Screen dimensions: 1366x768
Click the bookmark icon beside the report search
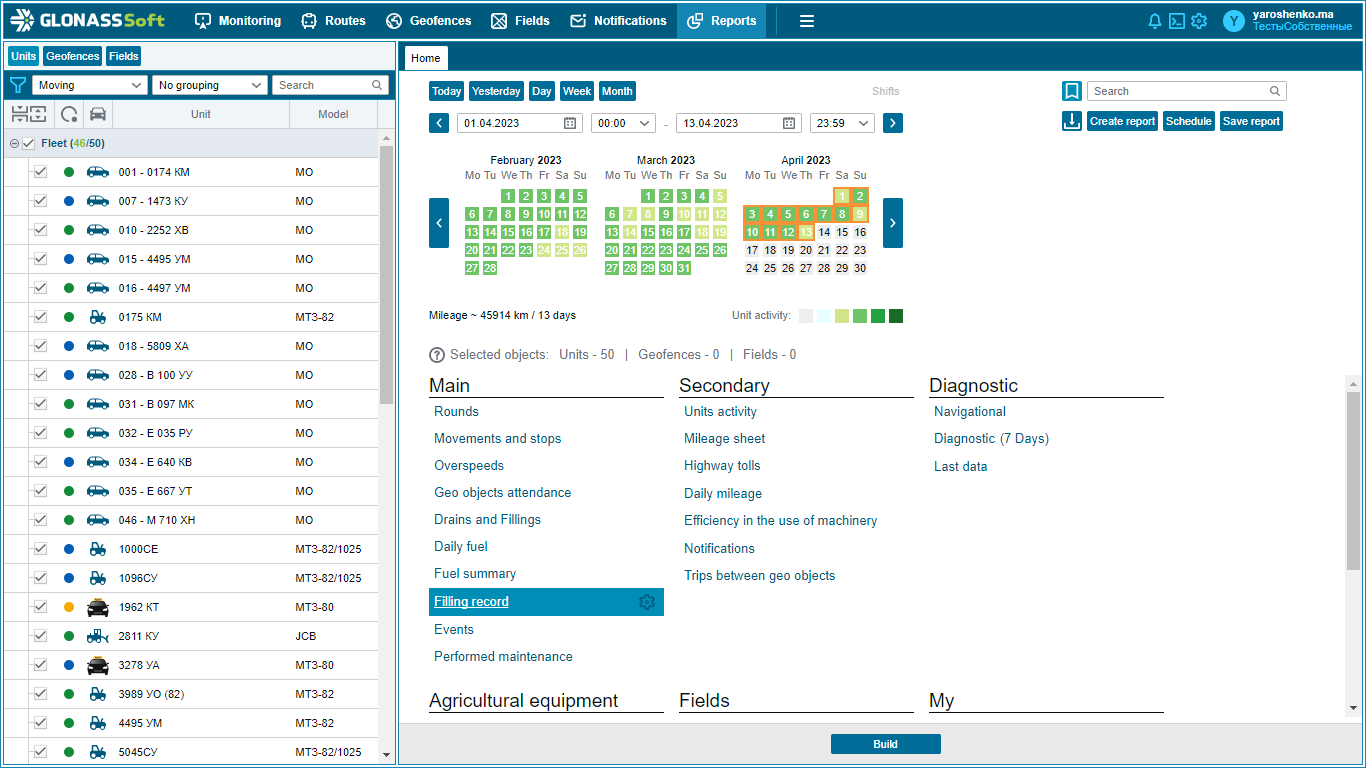(x=1072, y=91)
